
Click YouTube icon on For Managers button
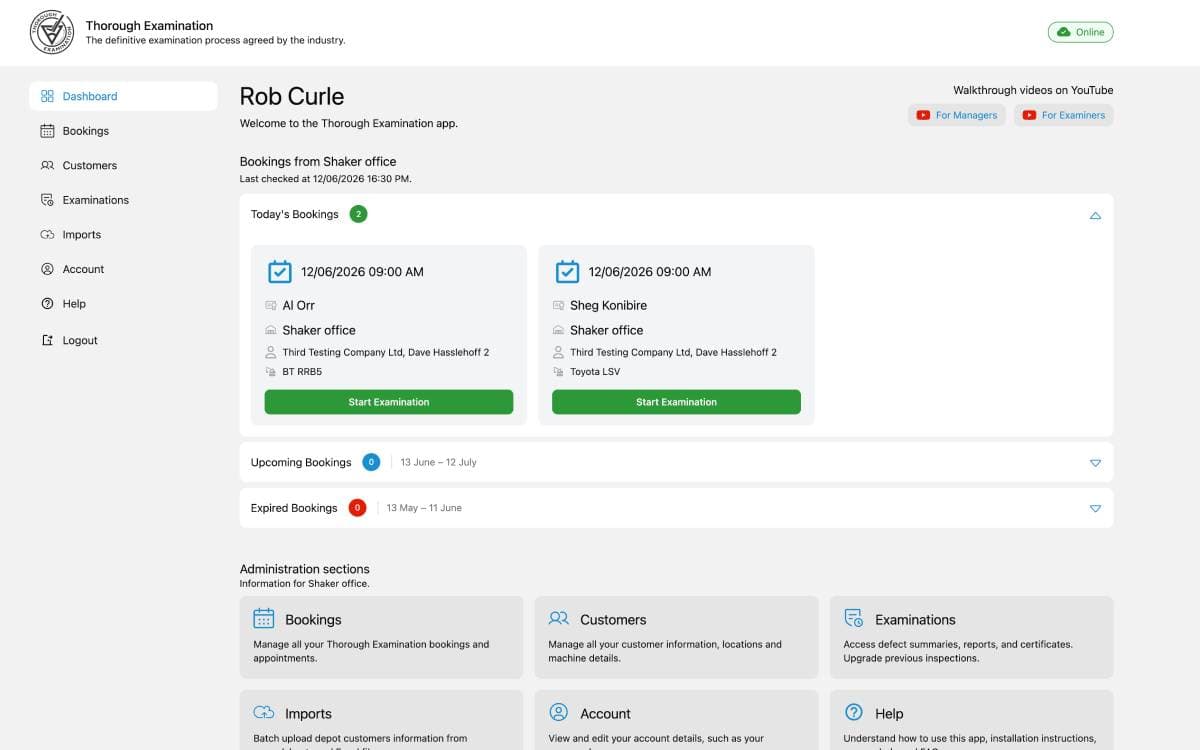(923, 115)
